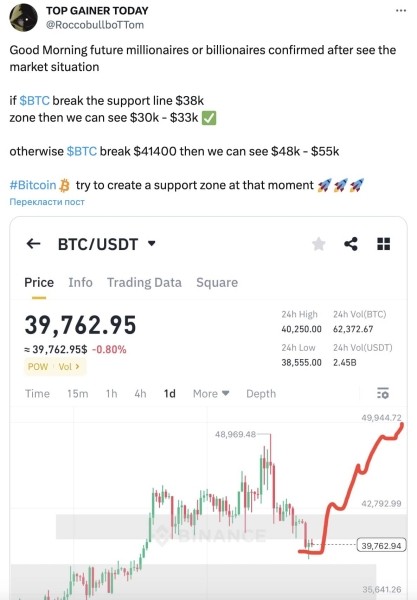The image size is (417, 600).
Task: Click the Перекласти пост translate link
Action: click(47, 202)
